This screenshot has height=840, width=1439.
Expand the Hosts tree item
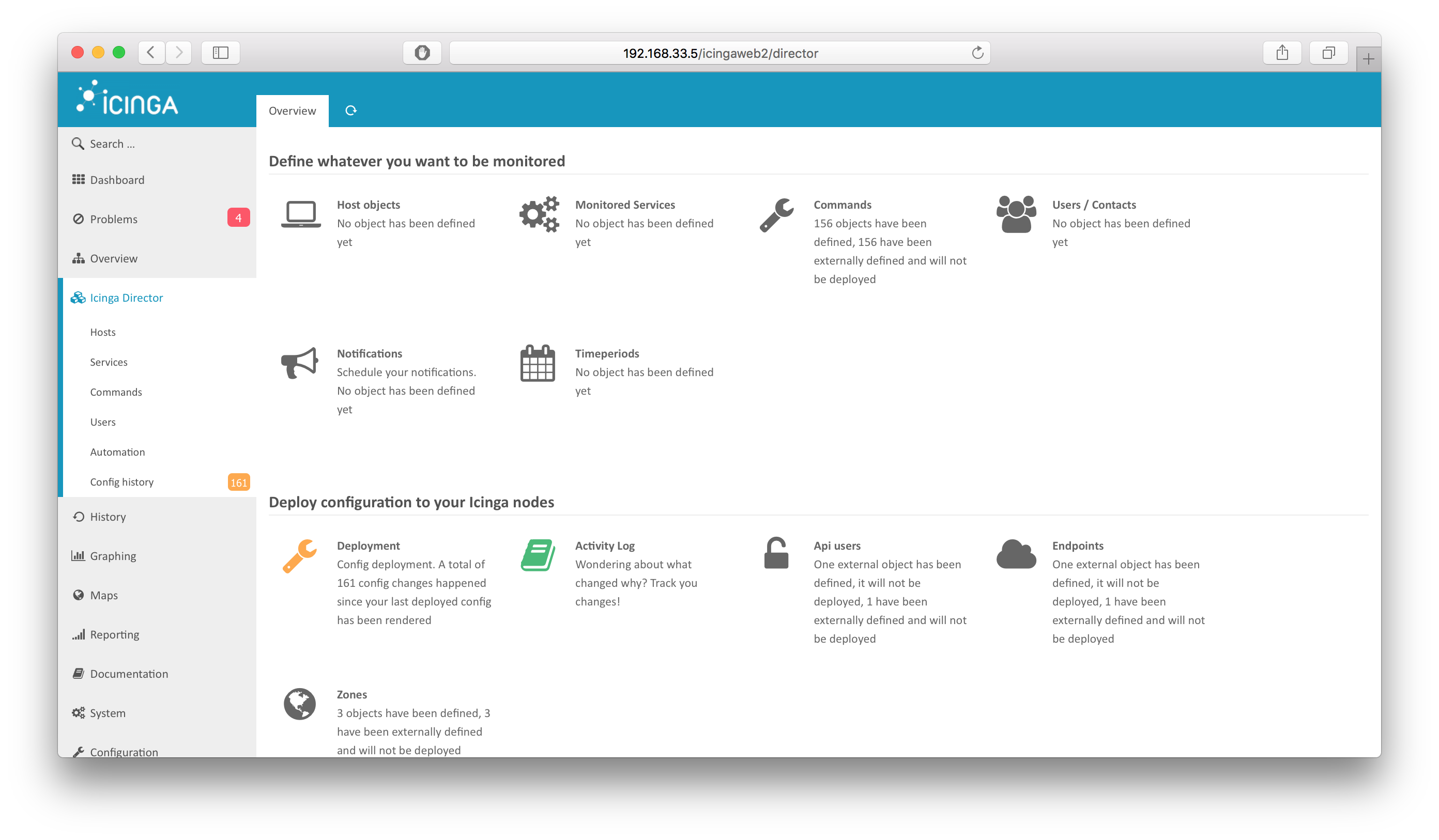(103, 332)
